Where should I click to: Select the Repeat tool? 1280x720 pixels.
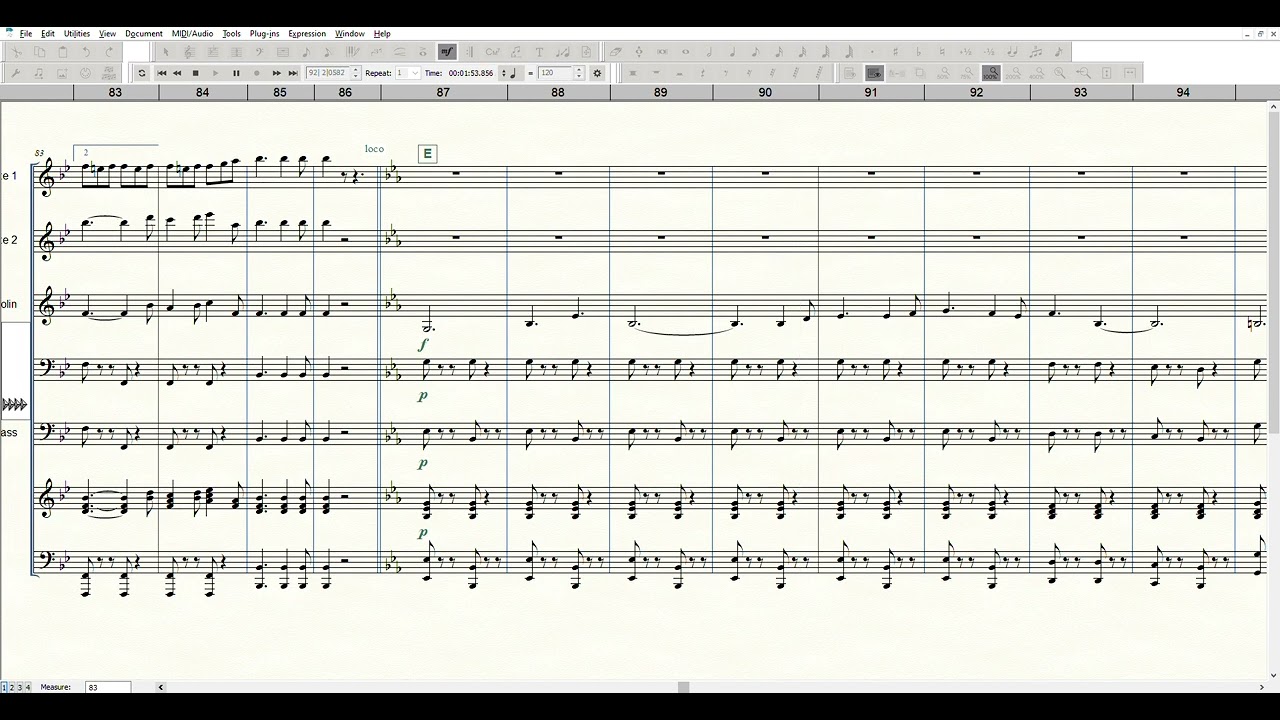click(x=469, y=52)
